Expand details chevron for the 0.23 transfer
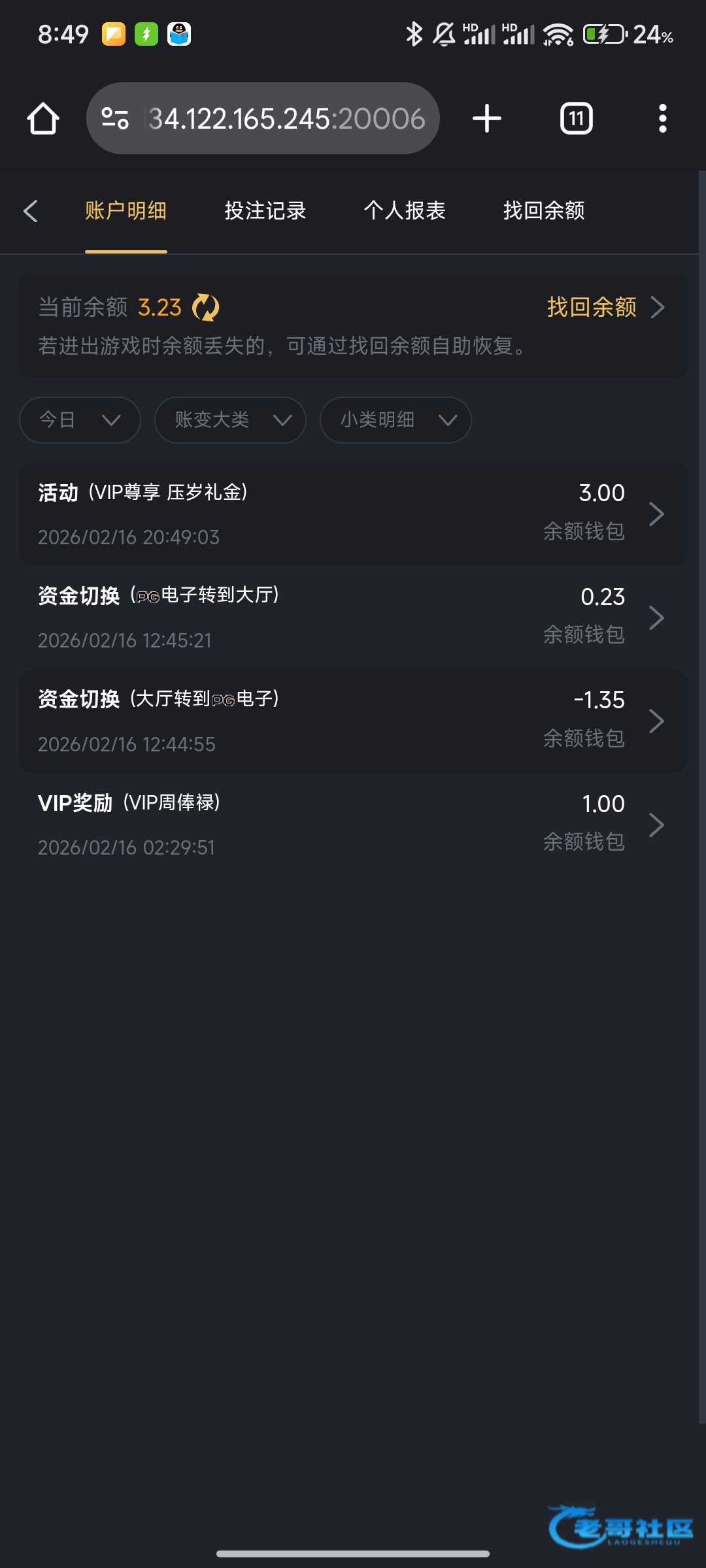706x1568 pixels. (656, 617)
